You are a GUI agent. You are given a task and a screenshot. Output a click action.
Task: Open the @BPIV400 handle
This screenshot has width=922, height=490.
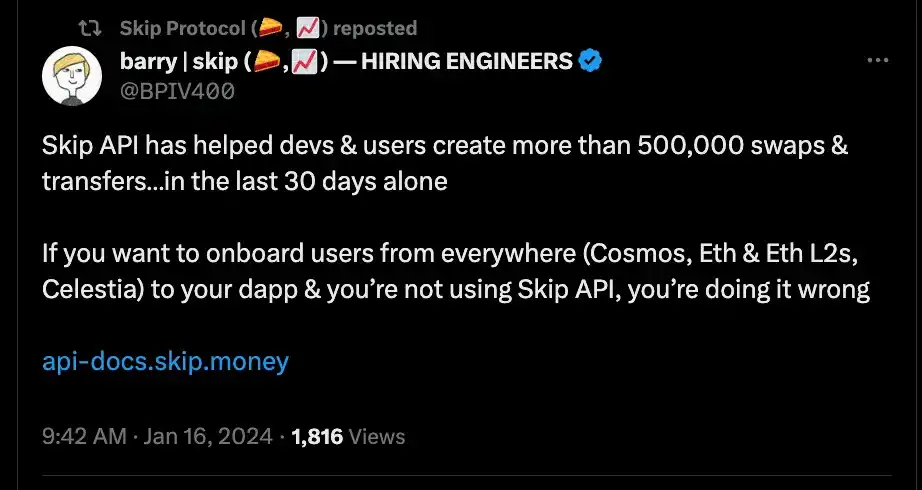[176, 92]
